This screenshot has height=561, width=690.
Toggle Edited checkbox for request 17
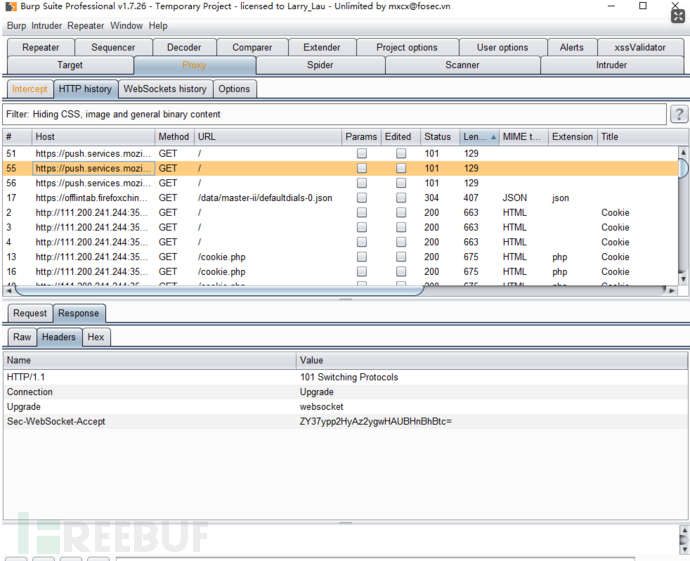click(400, 198)
